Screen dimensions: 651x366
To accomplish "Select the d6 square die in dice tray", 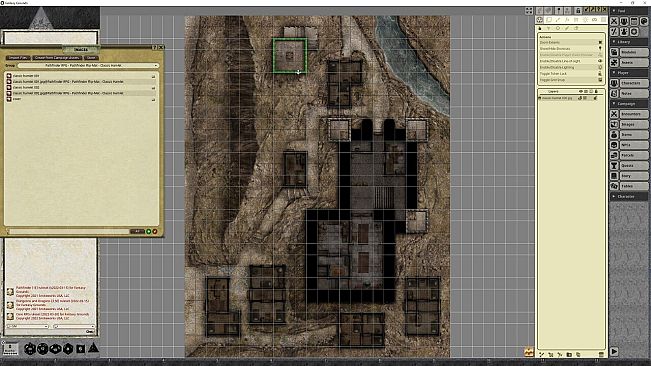I will coord(81,349).
